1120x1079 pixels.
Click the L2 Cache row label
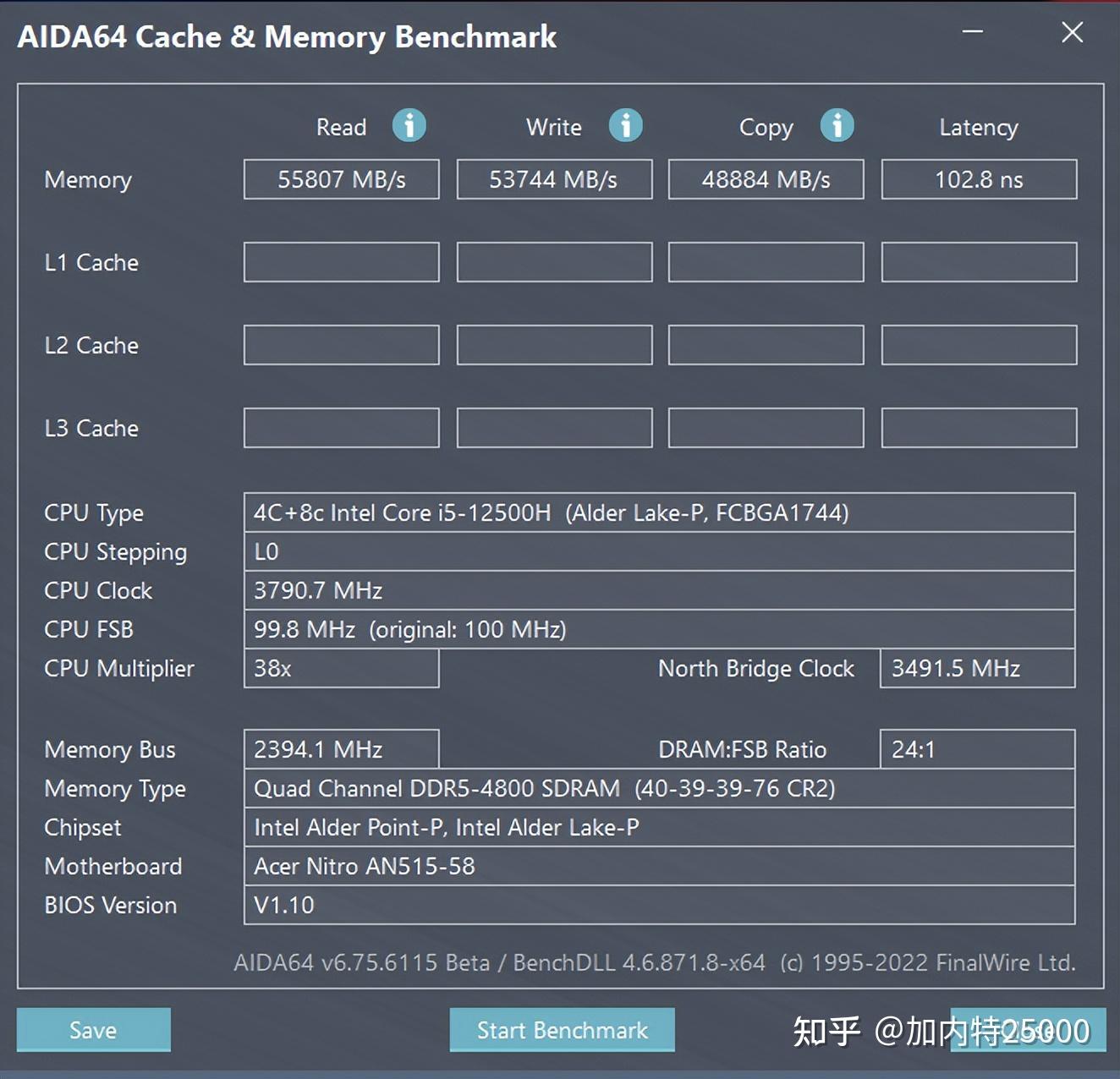click(91, 345)
